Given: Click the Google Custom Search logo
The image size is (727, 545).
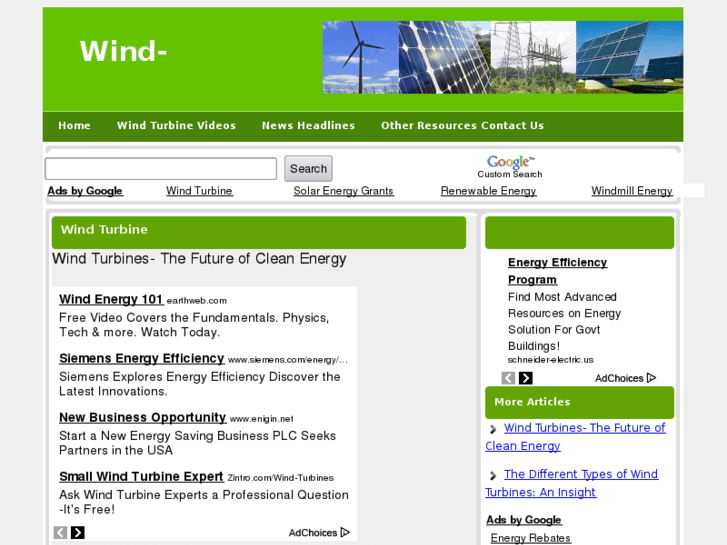Looking at the screenshot, I should (x=510, y=167).
